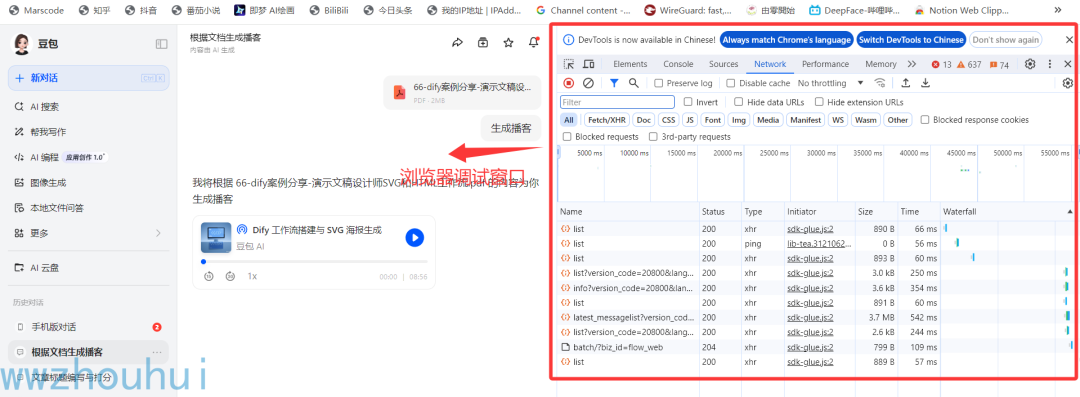Open the No throttling dropdown
The height and width of the screenshot is (397, 1080).
click(x=830, y=83)
